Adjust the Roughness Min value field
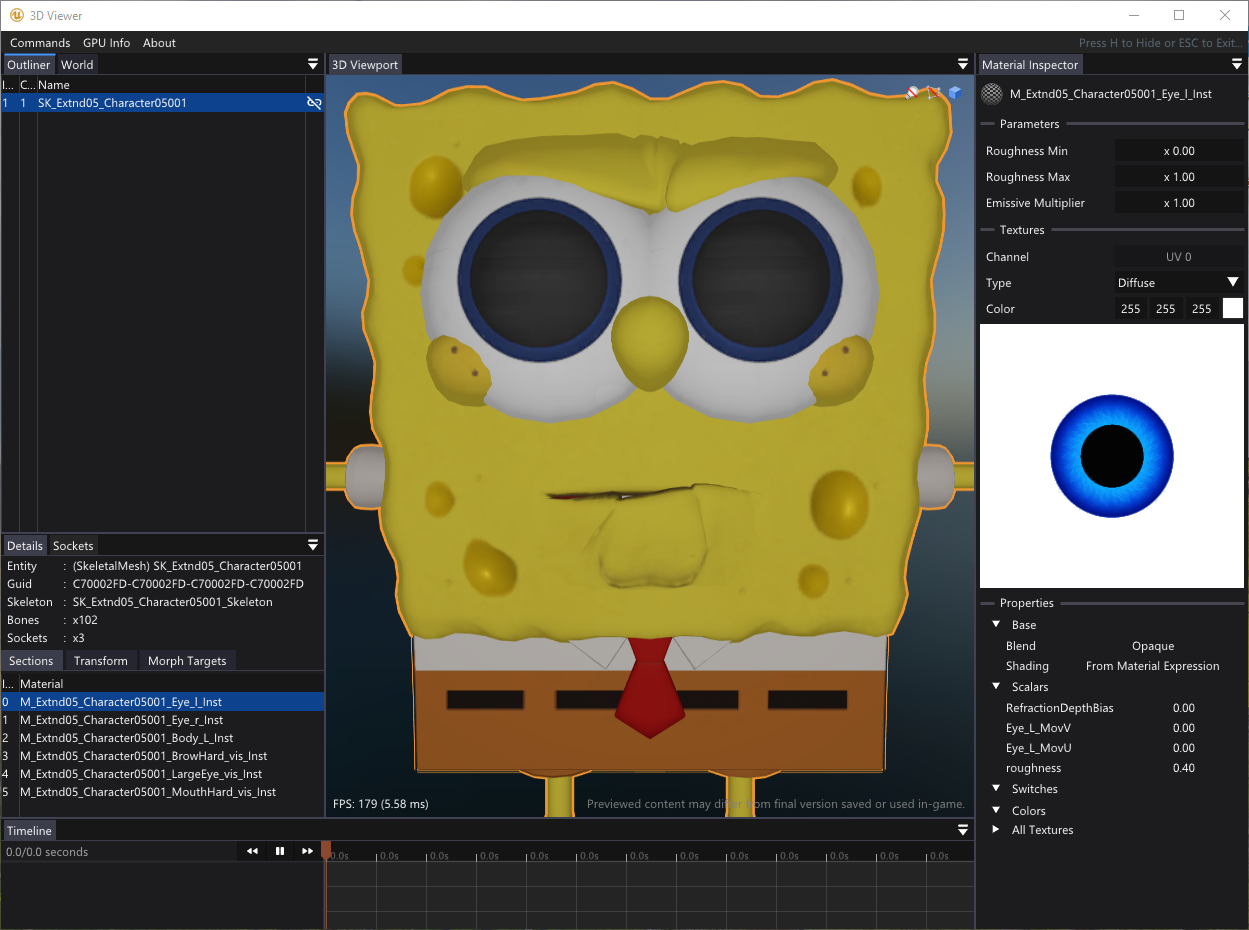 (x=1179, y=151)
